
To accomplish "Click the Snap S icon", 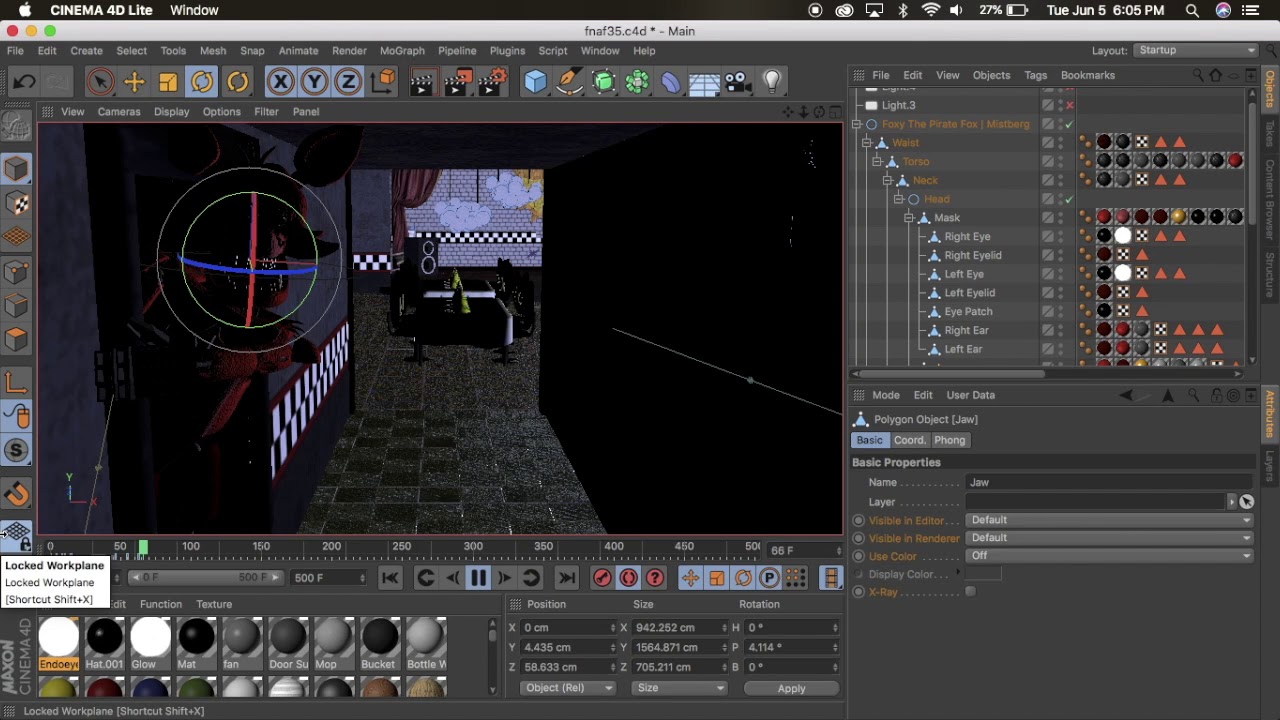I will pyautogui.click(x=16, y=450).
